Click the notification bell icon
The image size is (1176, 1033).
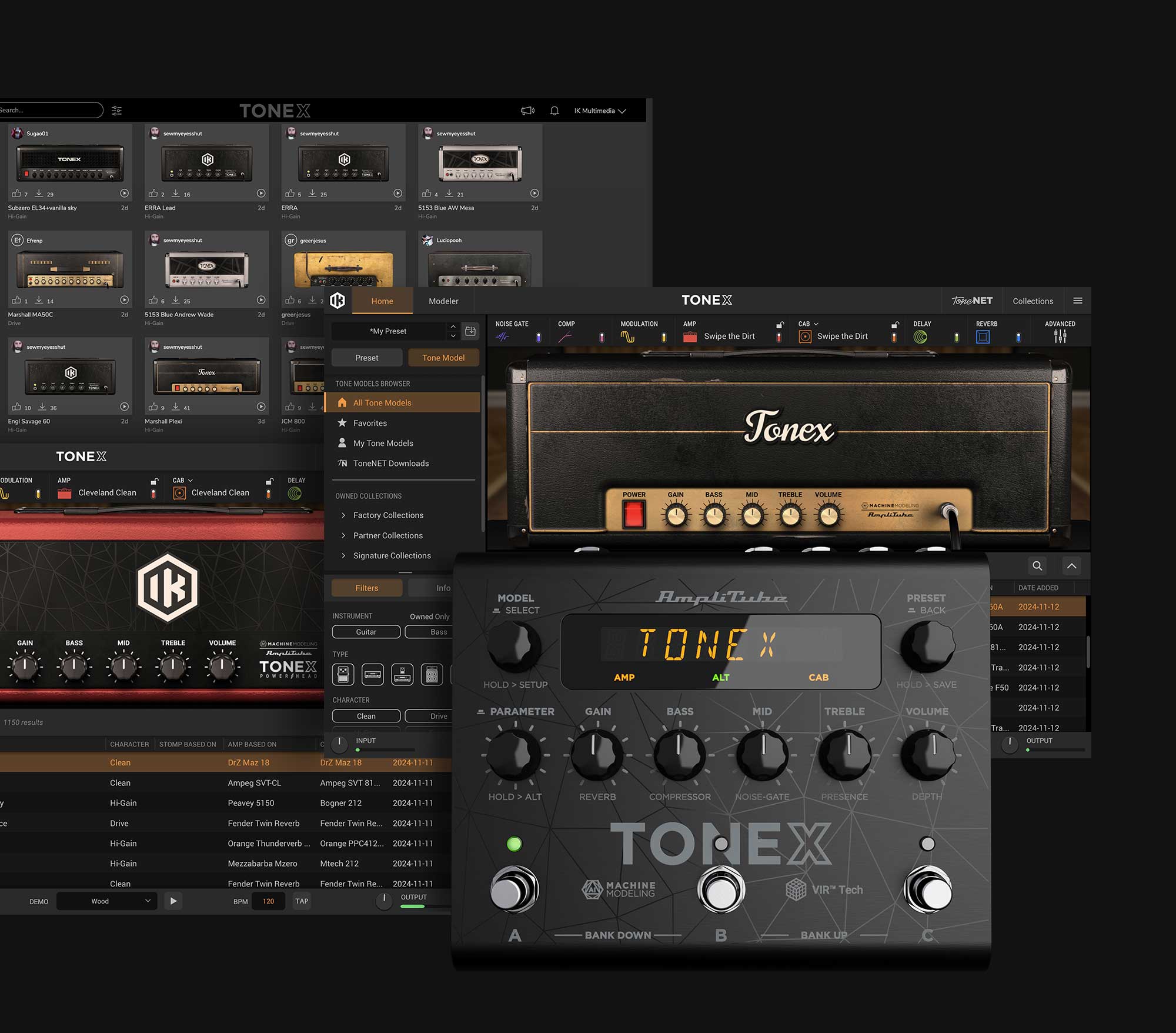pyautogui.click(x=554, y=111)
